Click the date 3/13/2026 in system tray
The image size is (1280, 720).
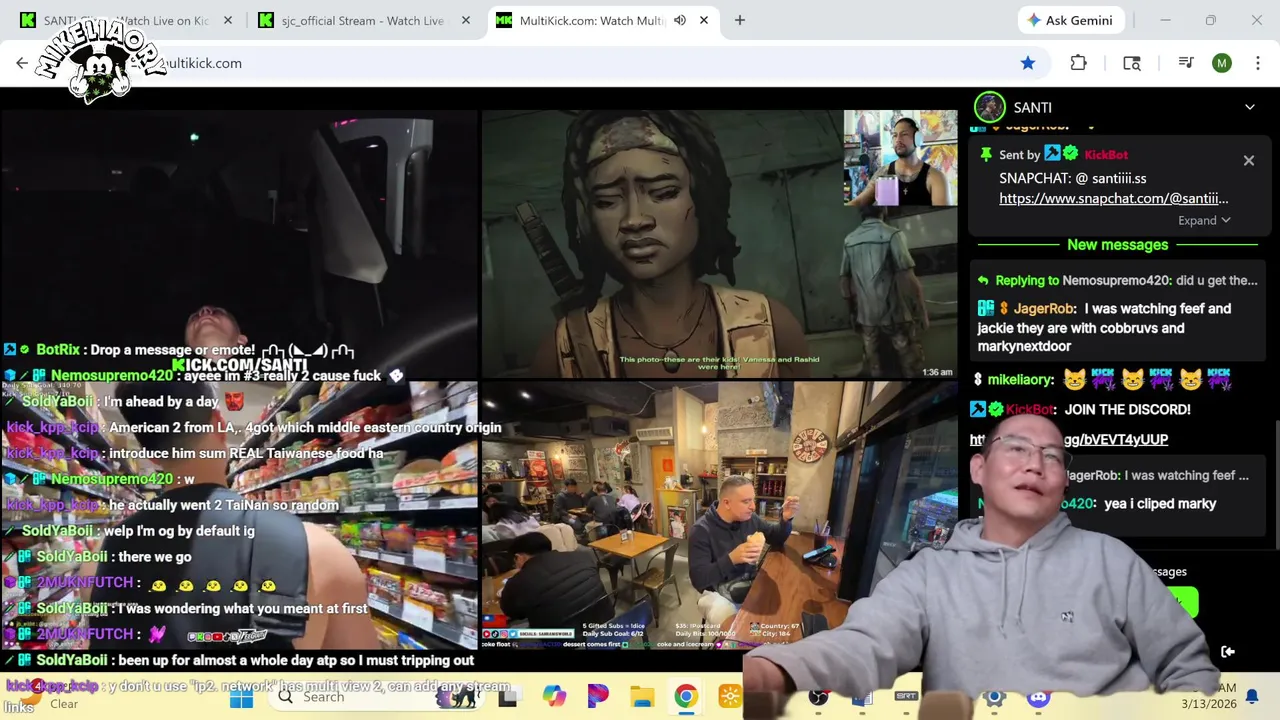tap(1208, 704)
